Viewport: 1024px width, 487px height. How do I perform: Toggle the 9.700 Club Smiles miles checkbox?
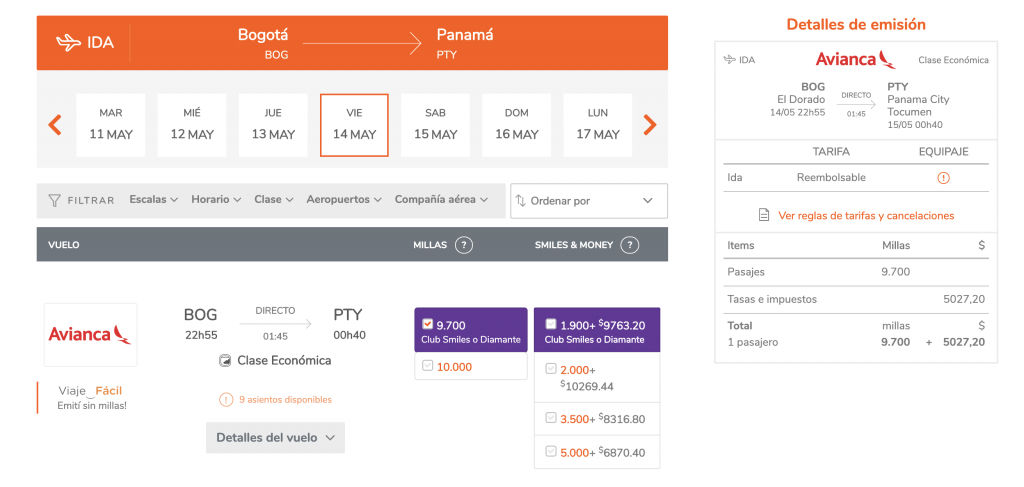point(428,324)
